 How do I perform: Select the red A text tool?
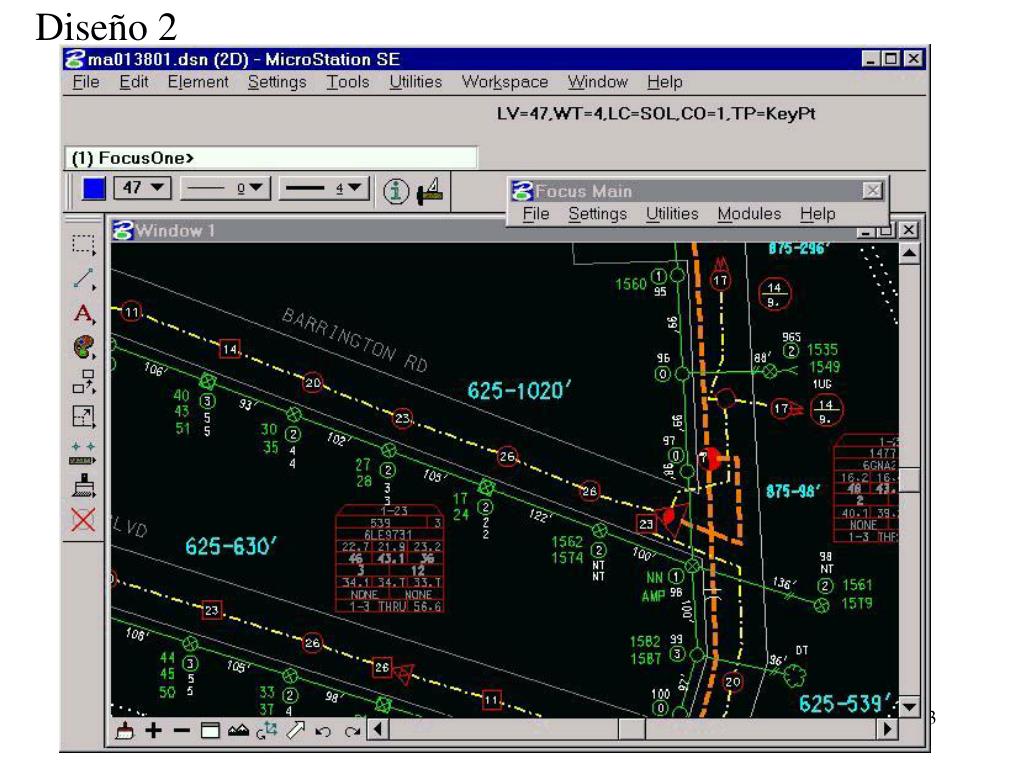83,313
